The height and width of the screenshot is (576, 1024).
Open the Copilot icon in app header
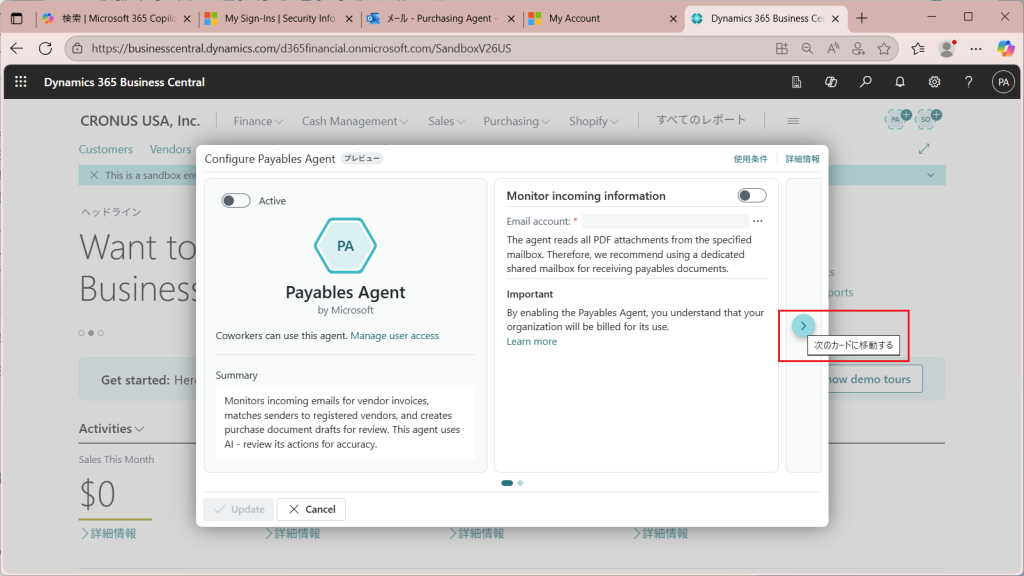point(831,82)
